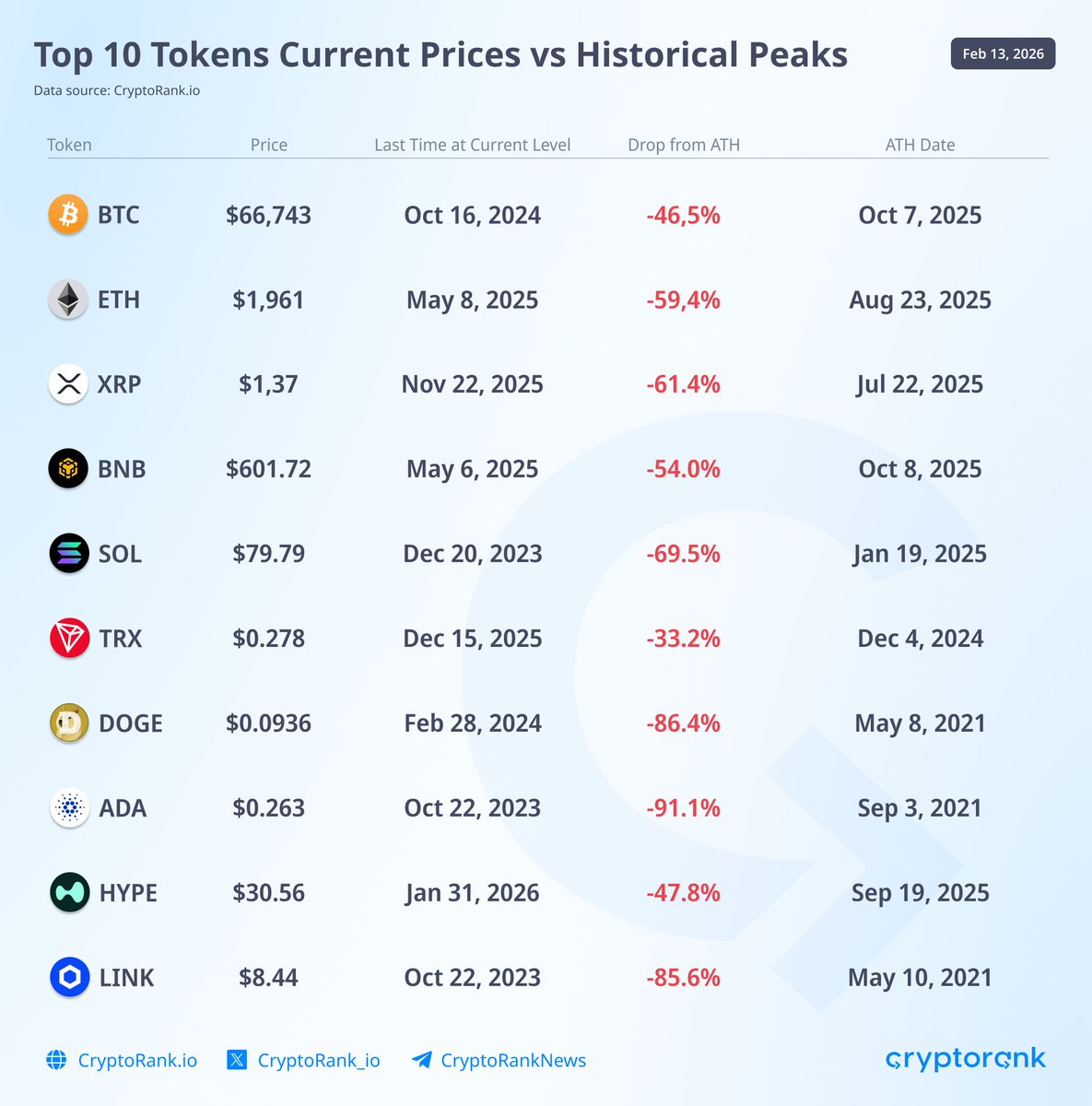The image size is (1092, 1106).
Task: Click the Feb 13, 2026 date badge
Action: pyautogui.click(x=1003, y=53)
